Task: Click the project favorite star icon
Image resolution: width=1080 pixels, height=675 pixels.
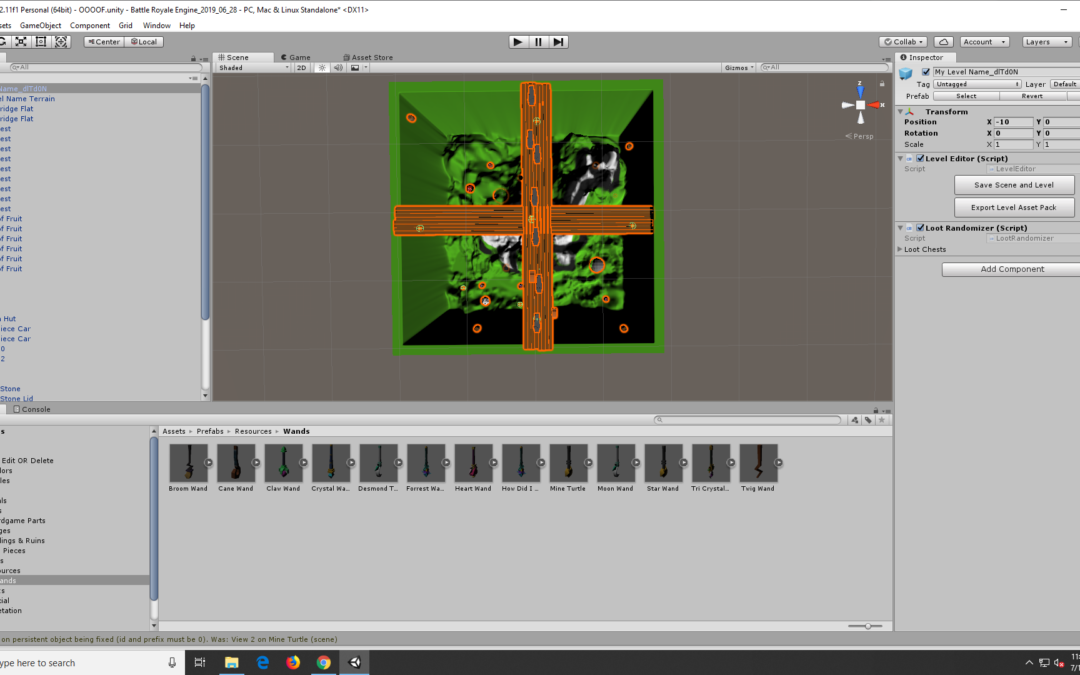Action: [882, 419]
